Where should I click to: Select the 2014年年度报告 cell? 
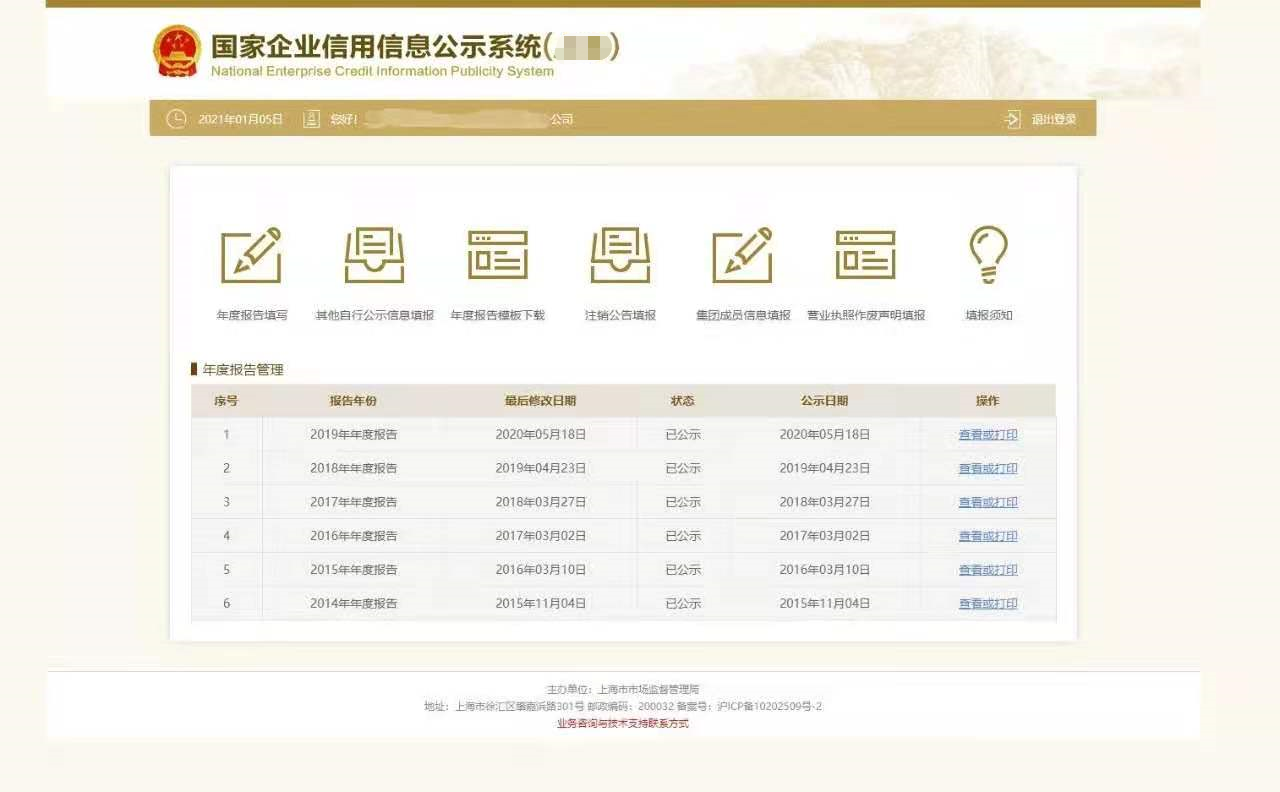coord(354,604)
